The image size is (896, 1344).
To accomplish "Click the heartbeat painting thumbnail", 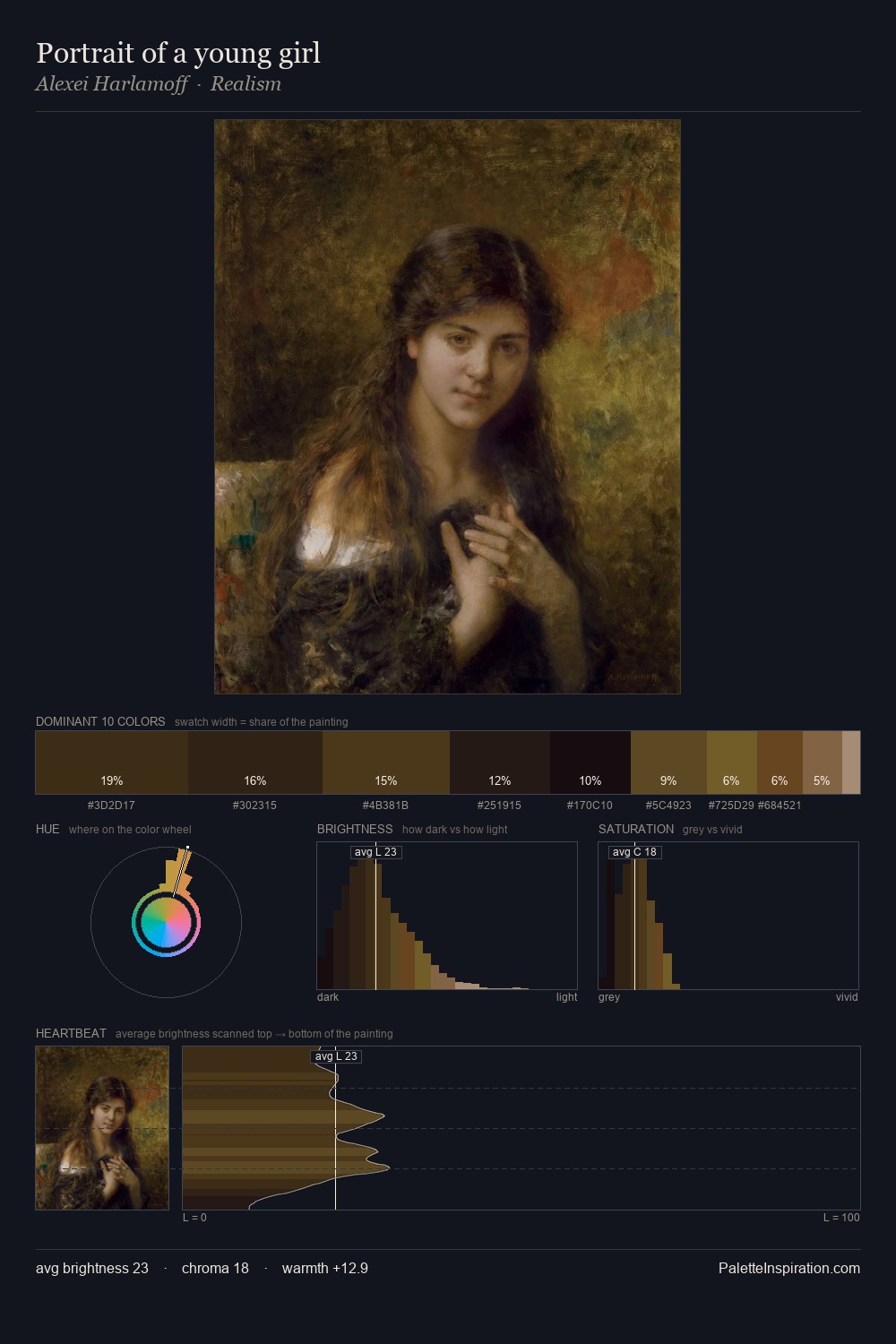I will 102,1128.
